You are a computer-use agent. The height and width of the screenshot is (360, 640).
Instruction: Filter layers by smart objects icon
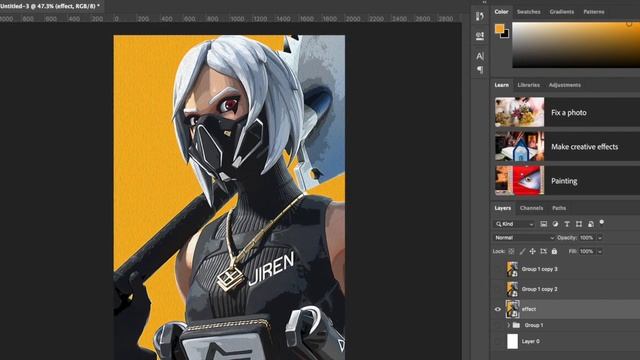(x=591, y=224)
